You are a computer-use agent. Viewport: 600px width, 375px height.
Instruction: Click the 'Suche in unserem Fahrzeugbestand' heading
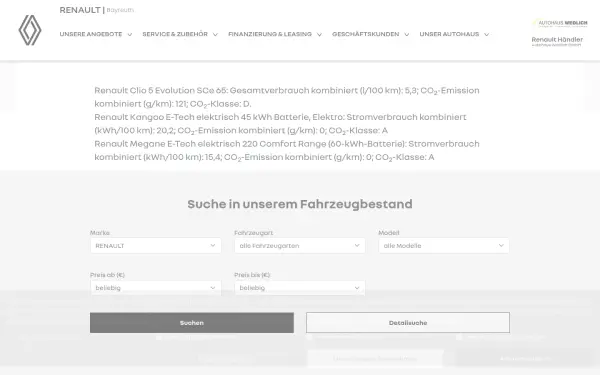[300, 204]
